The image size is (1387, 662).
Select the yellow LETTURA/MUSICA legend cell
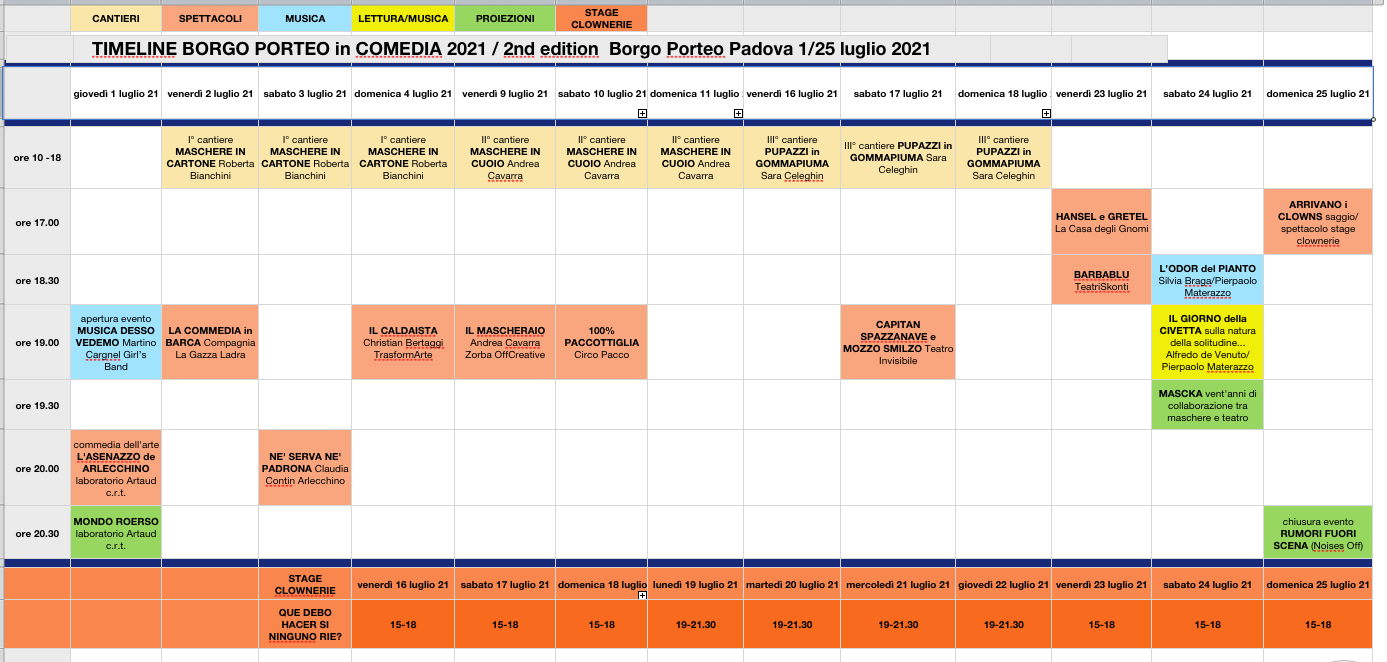[404, 18]
